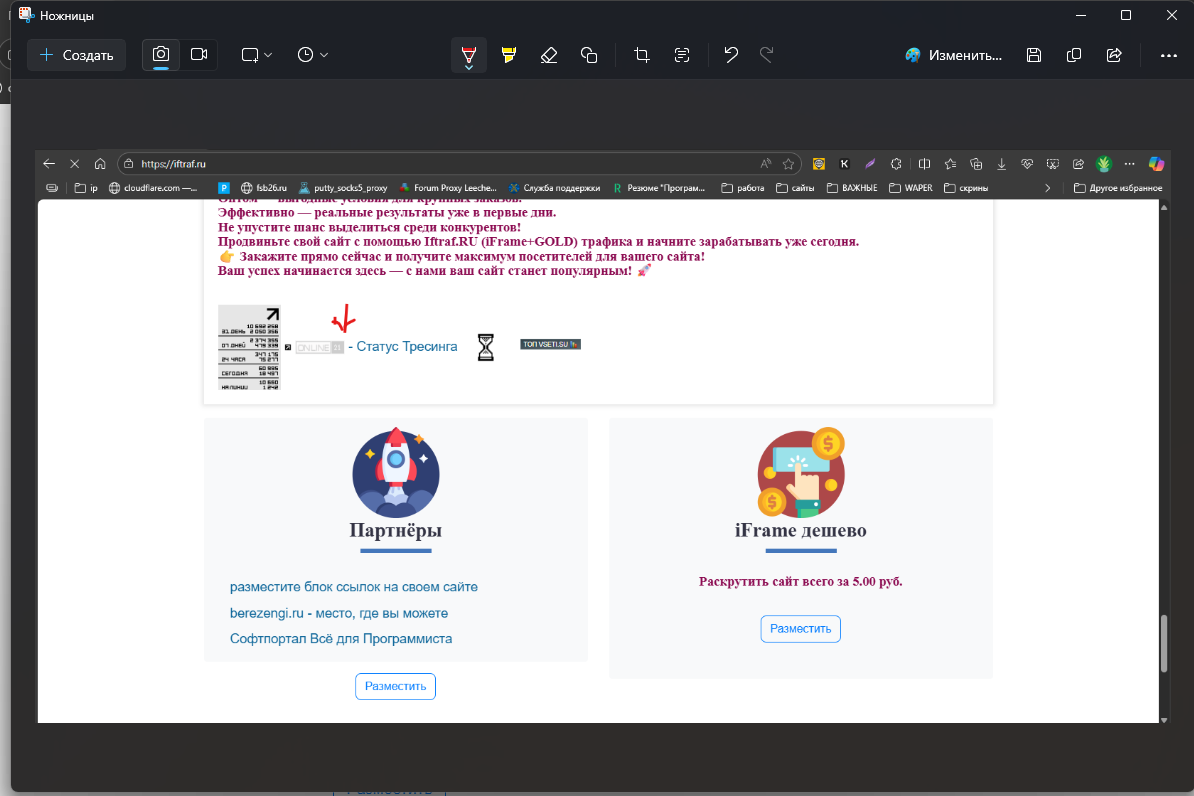1194x796 pixels.
Task: Open the snip shape mode dropdown
Action: coord(257,55)
